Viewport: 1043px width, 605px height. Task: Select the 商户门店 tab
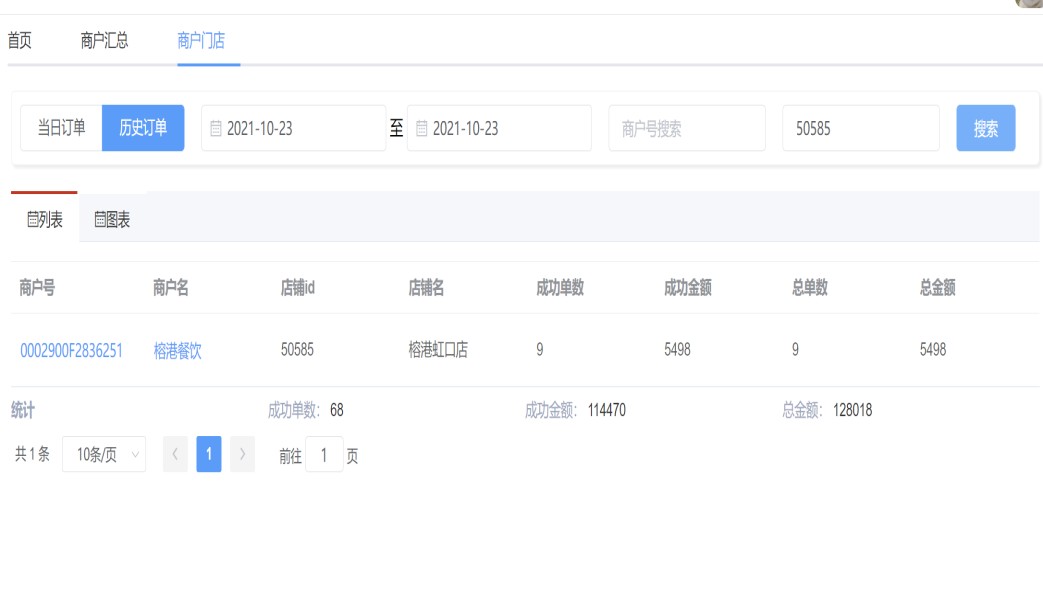201,41
